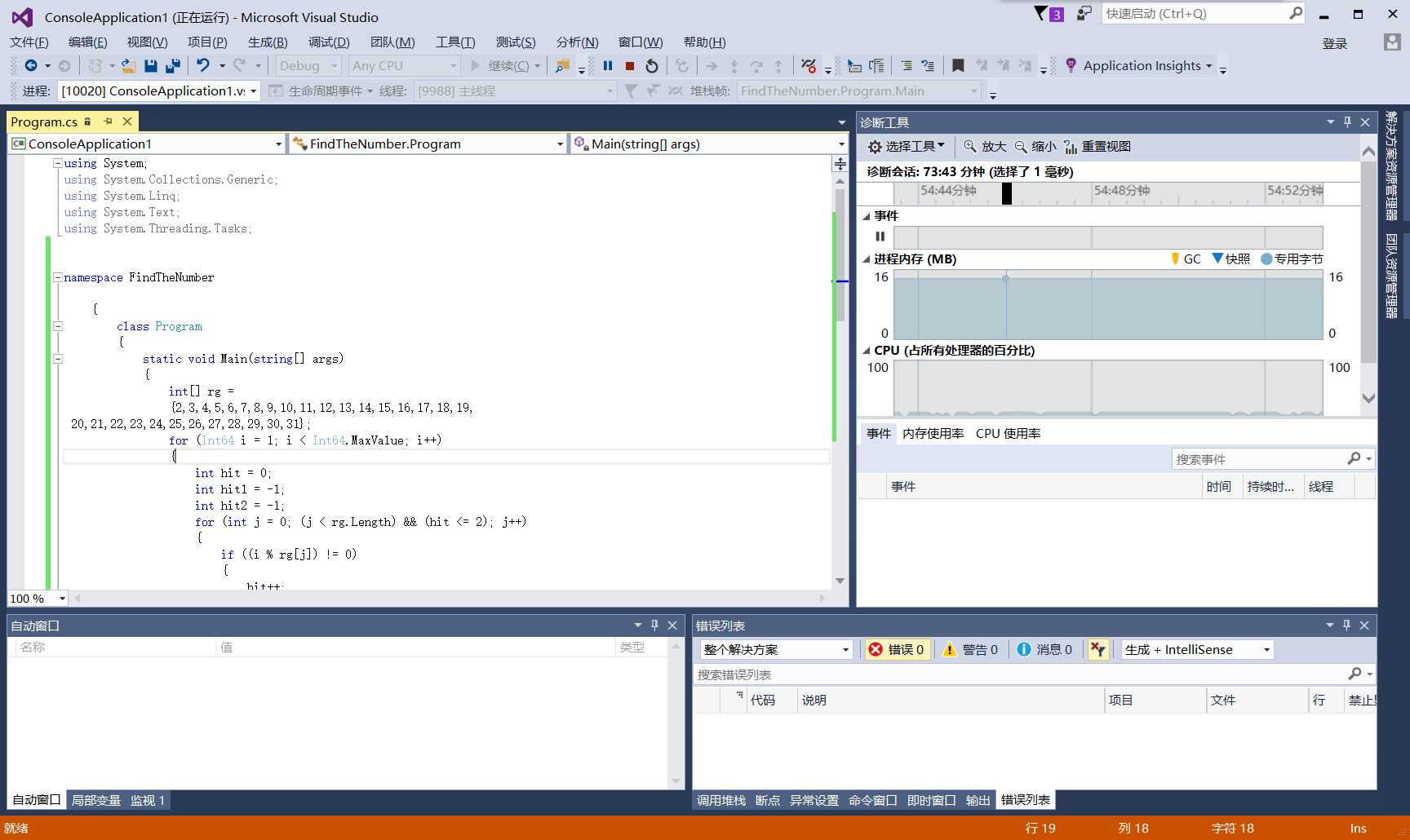Viewport: 1410px width, 840px height.
Task: Stop debugging with the red square
Action: (x=630, y=66)
